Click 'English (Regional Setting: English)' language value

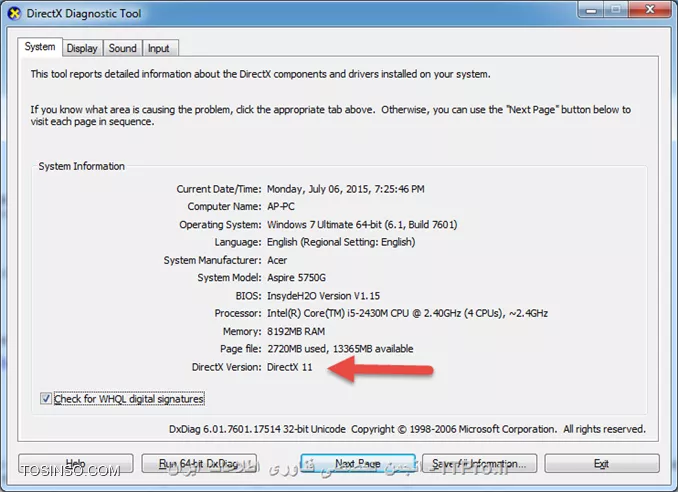point(341,242)
